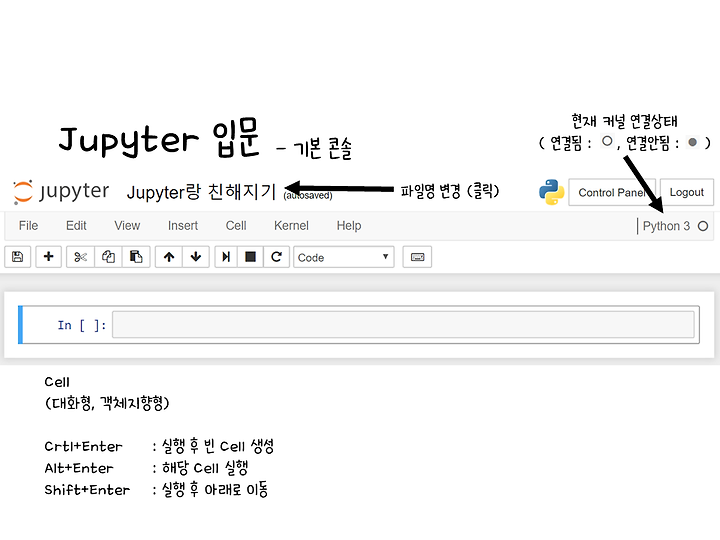Click the Python 3 kernel name
This screenshot has width=720, height=540.
click(666, 226)
